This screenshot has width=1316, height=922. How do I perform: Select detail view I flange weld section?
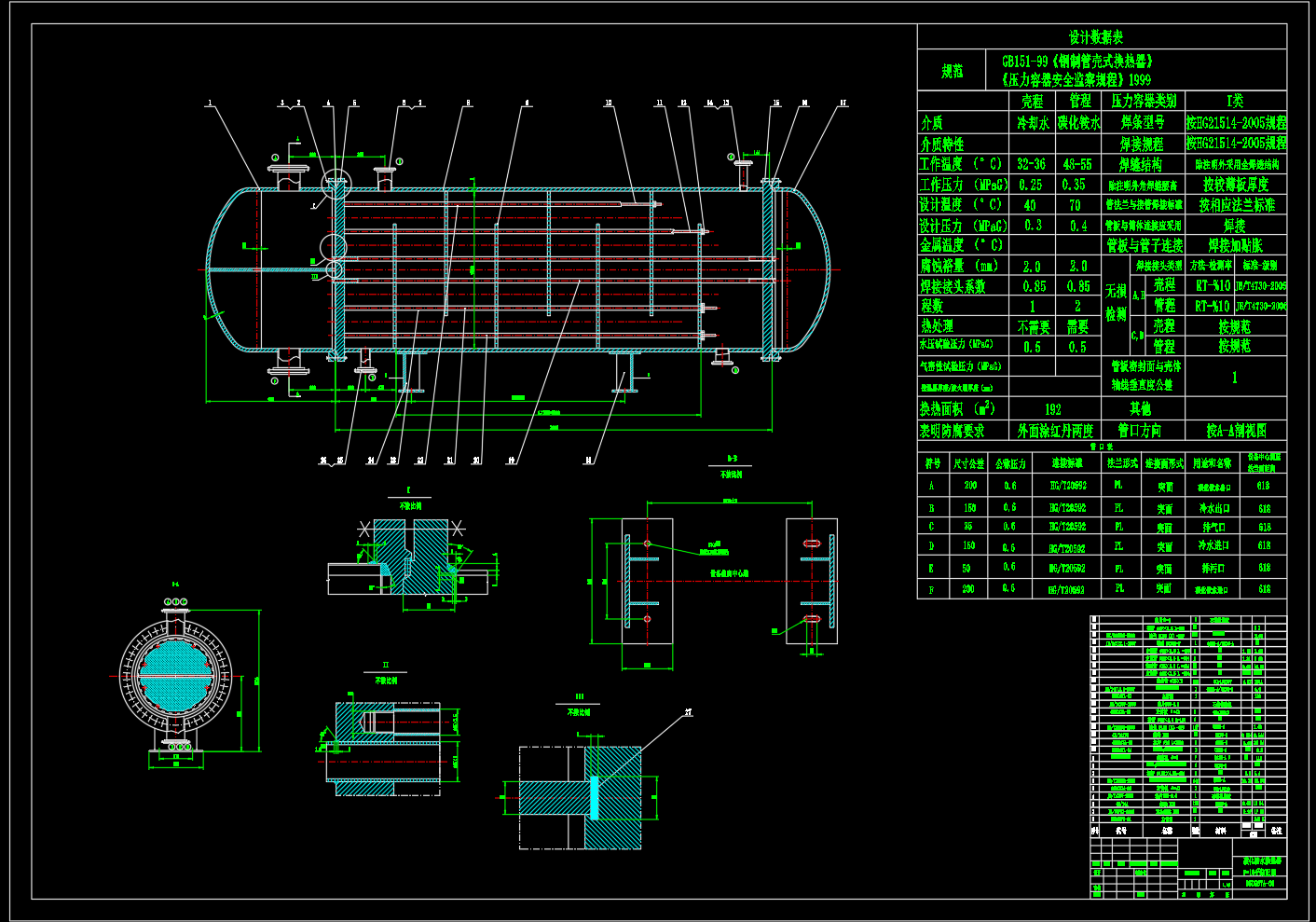[408, 557]
